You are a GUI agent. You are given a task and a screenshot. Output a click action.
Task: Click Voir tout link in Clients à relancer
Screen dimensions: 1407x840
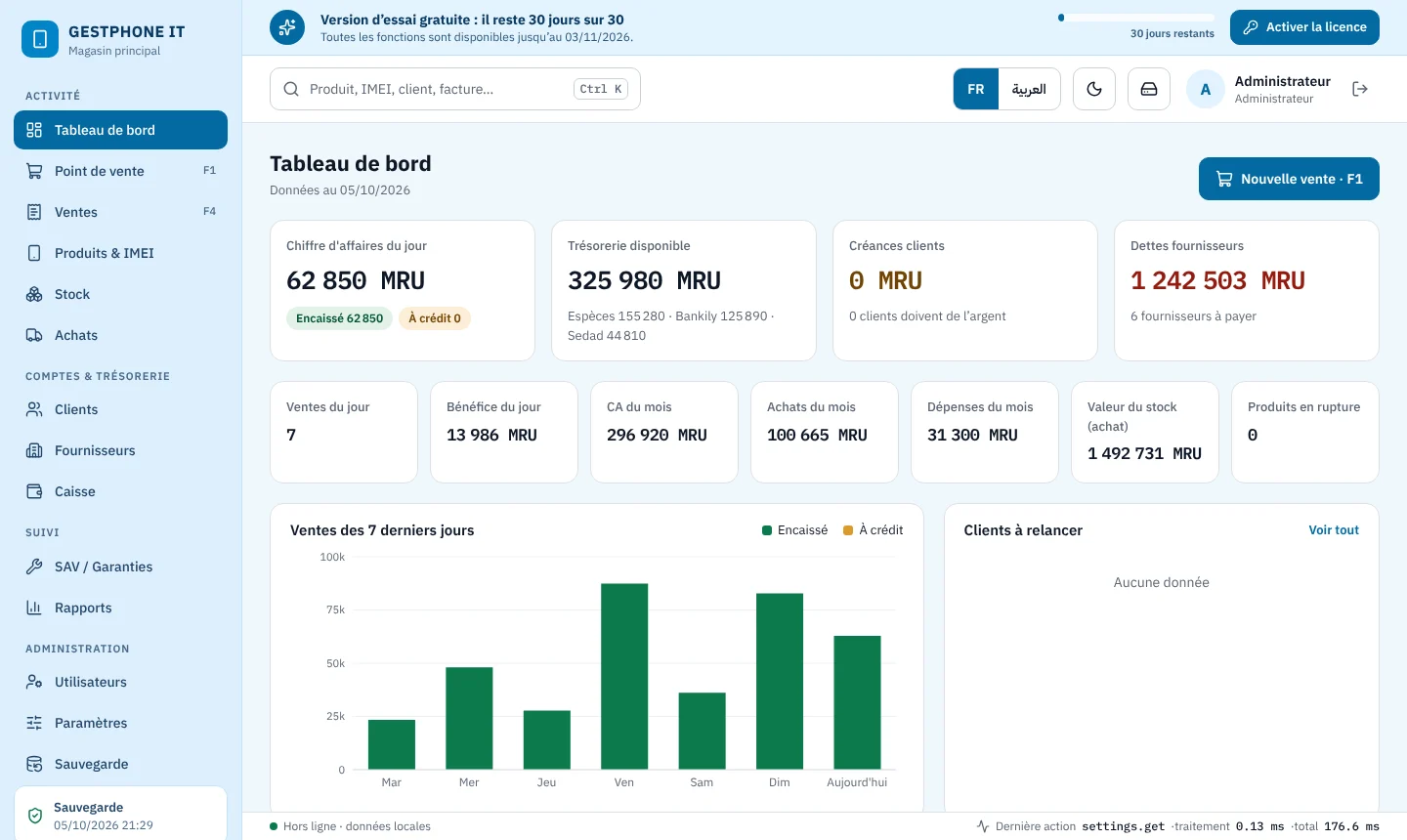click(x=1334, y=530)
